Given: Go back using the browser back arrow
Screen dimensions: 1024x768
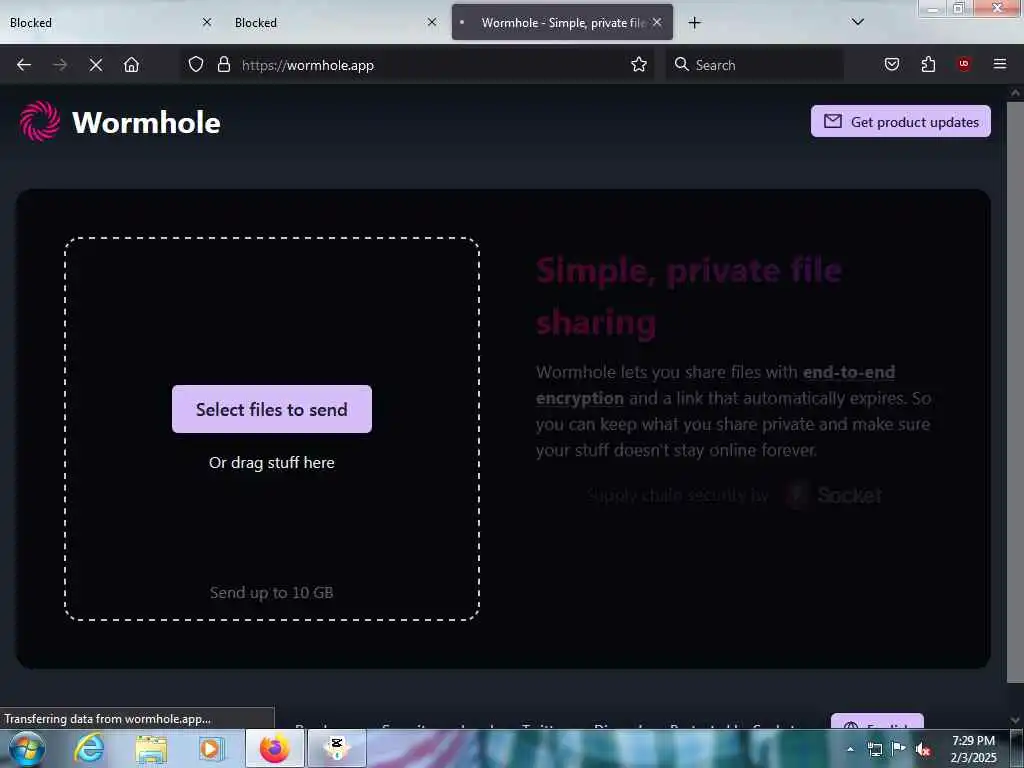Looking at the screenshot, I should [x=24, y=65].
